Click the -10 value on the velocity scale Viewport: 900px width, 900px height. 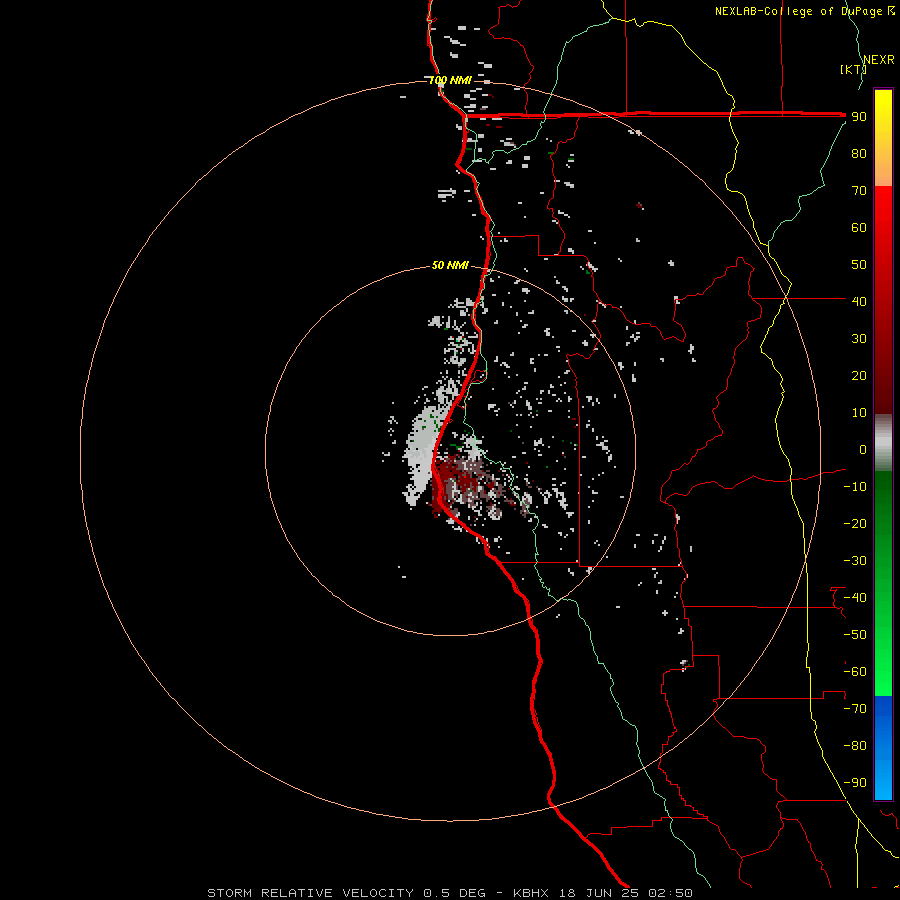click(855, 487)
